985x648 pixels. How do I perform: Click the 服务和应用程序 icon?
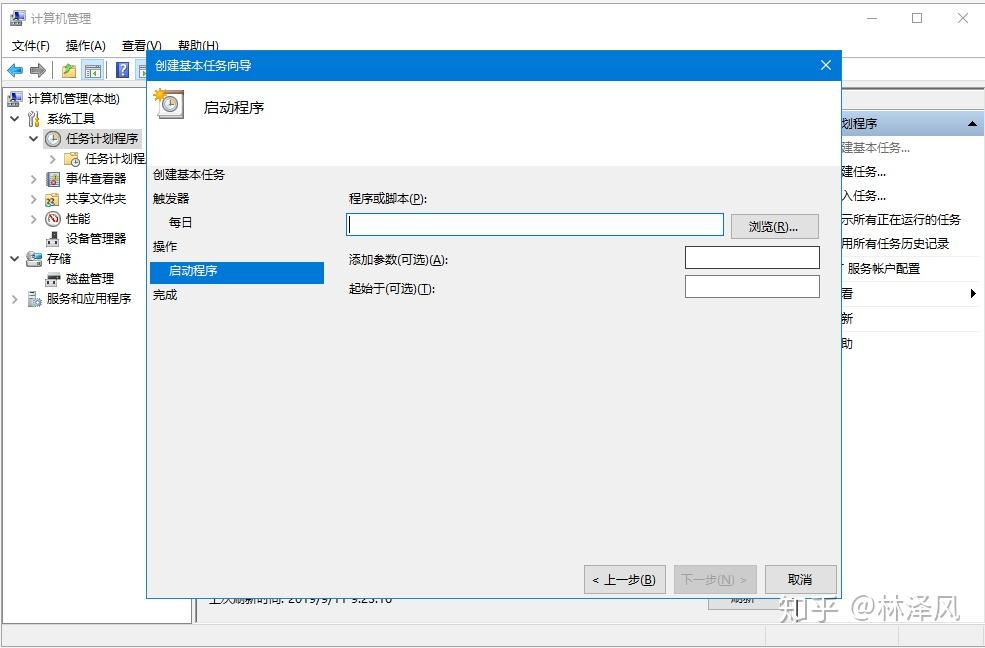(34, 299)
